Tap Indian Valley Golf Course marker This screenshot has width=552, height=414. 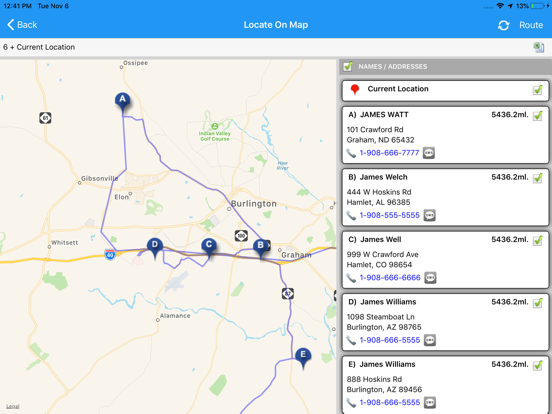215,126
